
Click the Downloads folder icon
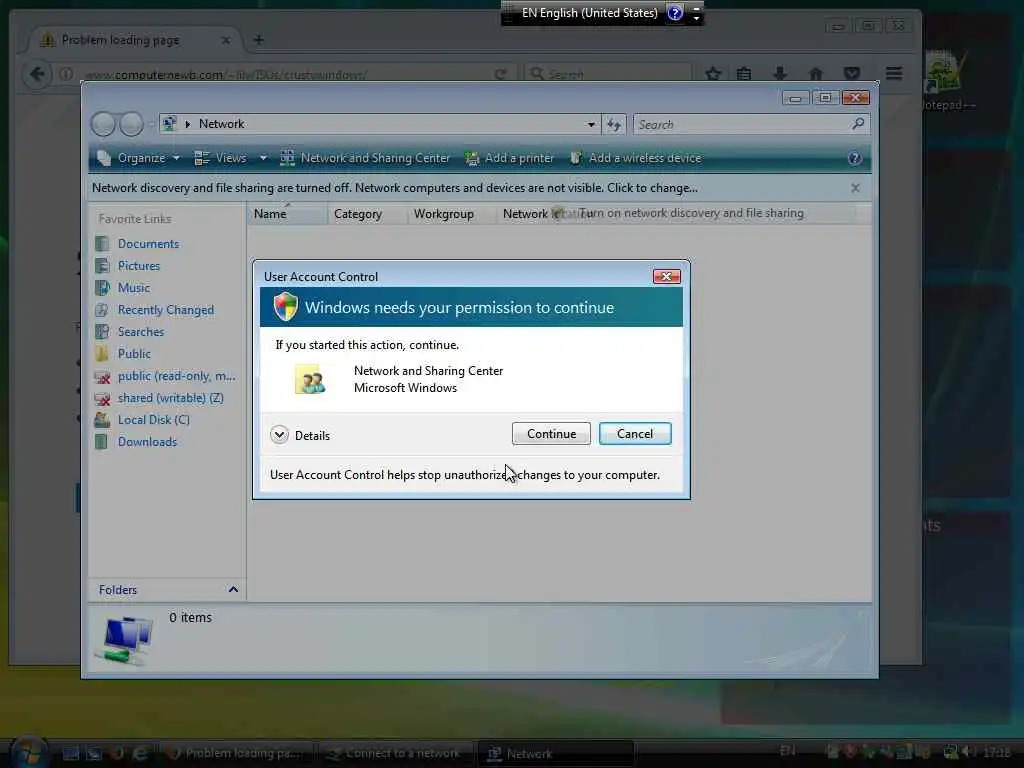[102, 442]
